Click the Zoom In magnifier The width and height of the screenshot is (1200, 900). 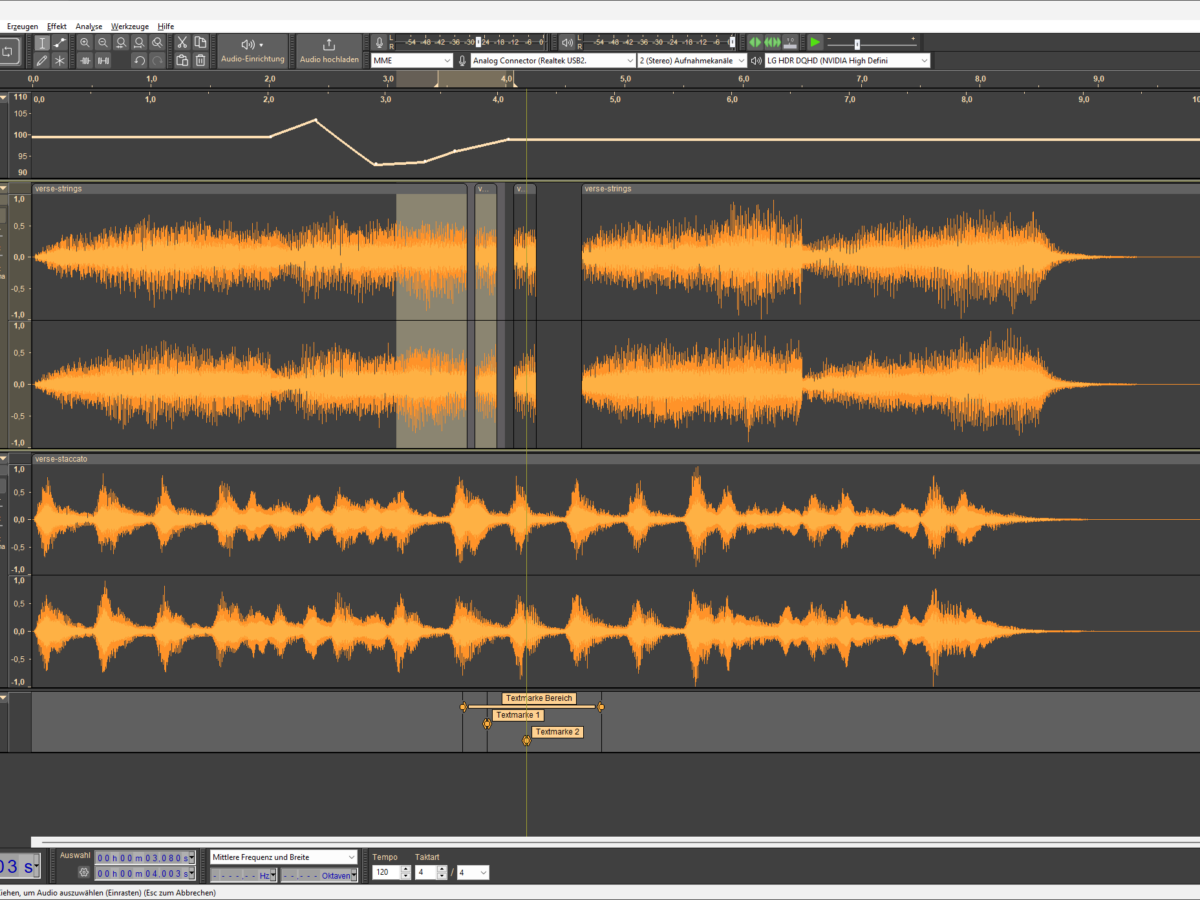pyautogui.click(x=85, y=43)
